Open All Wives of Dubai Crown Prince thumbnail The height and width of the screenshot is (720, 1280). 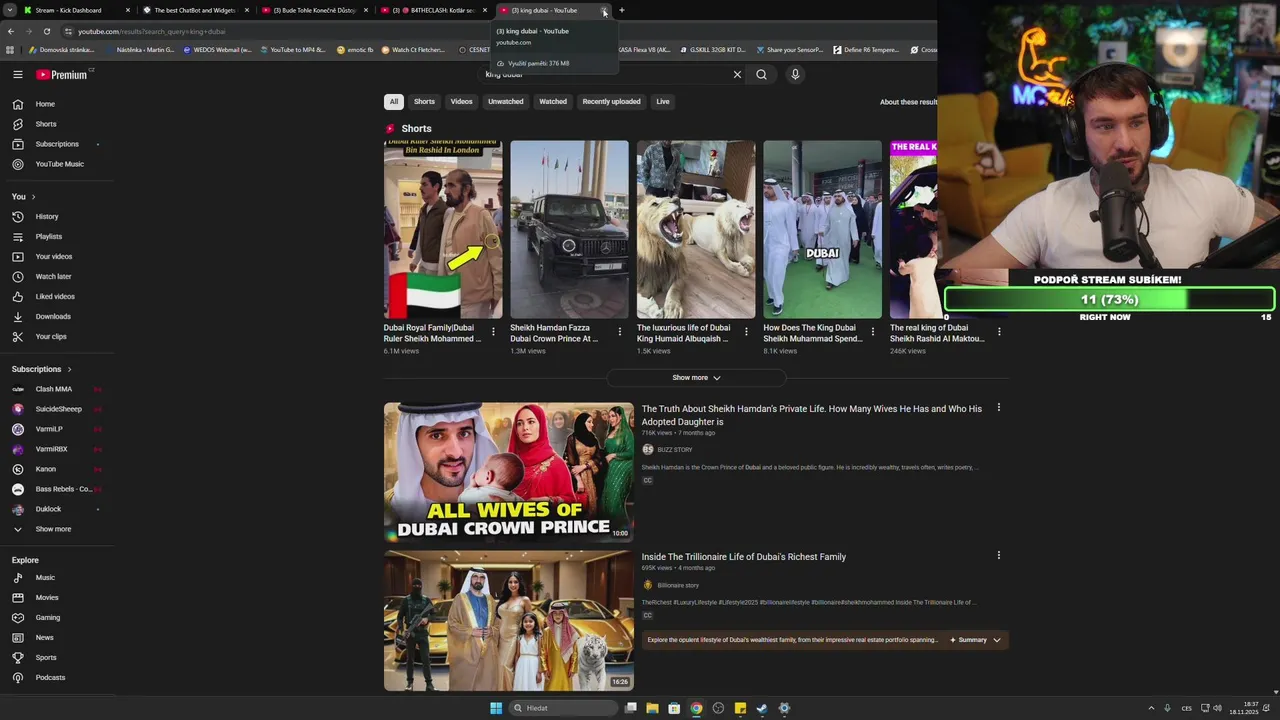point(508,472)
